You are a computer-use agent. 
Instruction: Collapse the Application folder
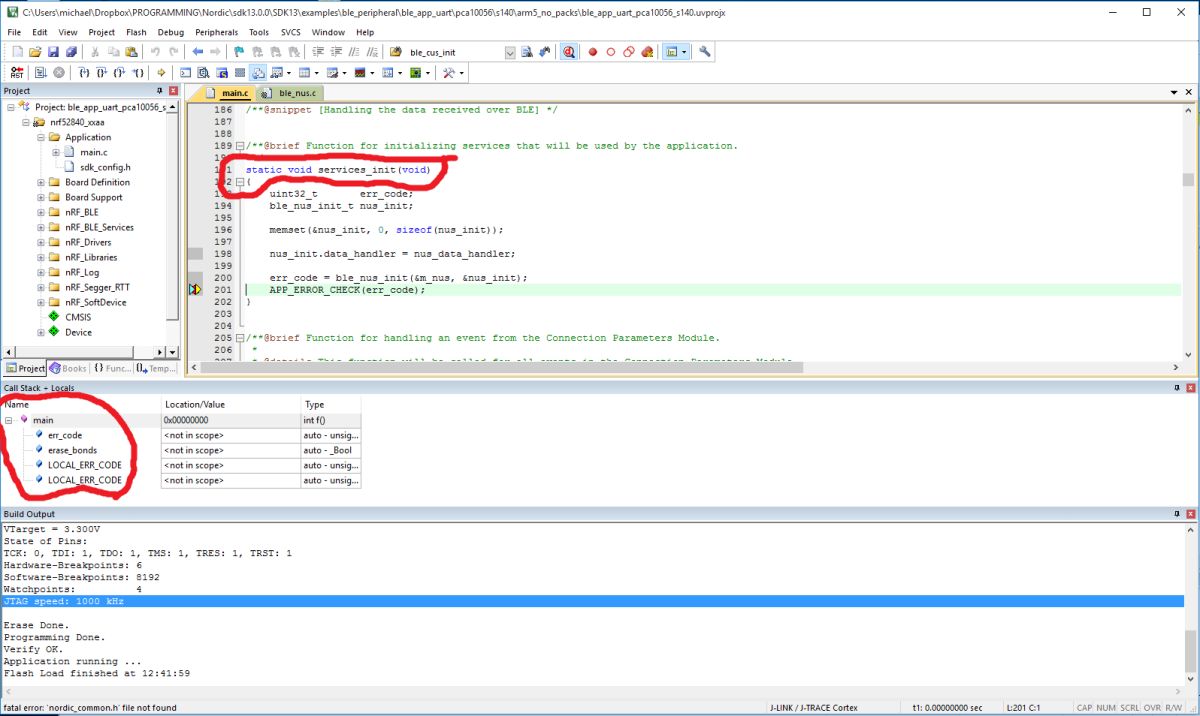41,137
